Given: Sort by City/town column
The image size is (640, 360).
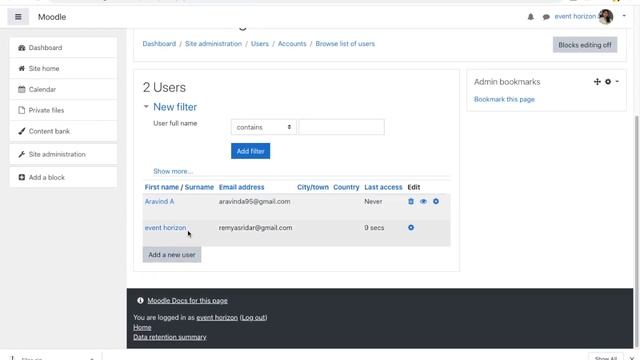Looking at the screenshot, I should click(313, 187).
